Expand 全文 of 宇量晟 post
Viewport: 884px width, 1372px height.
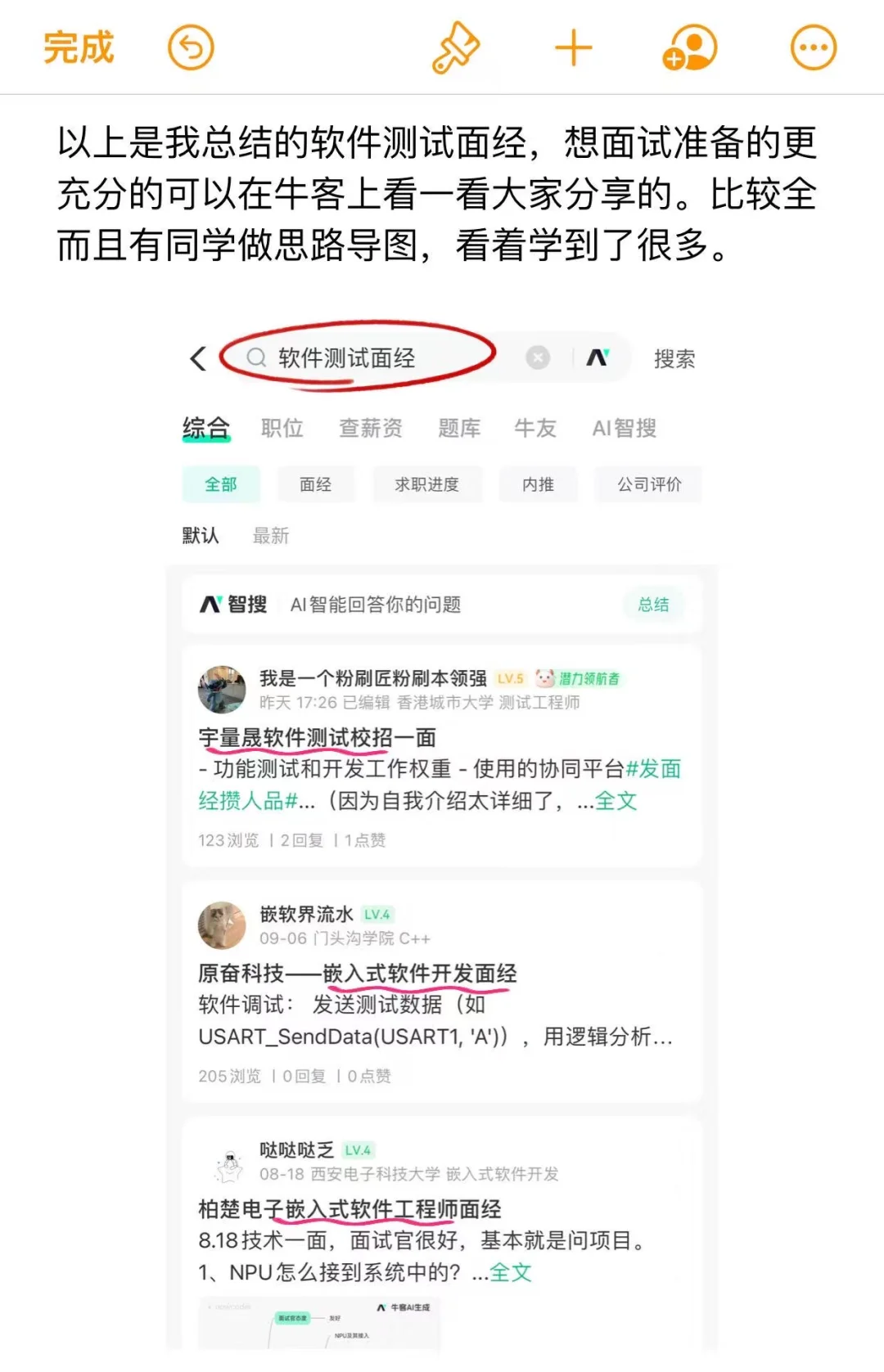pyautogui.click(x=616, y=801)
